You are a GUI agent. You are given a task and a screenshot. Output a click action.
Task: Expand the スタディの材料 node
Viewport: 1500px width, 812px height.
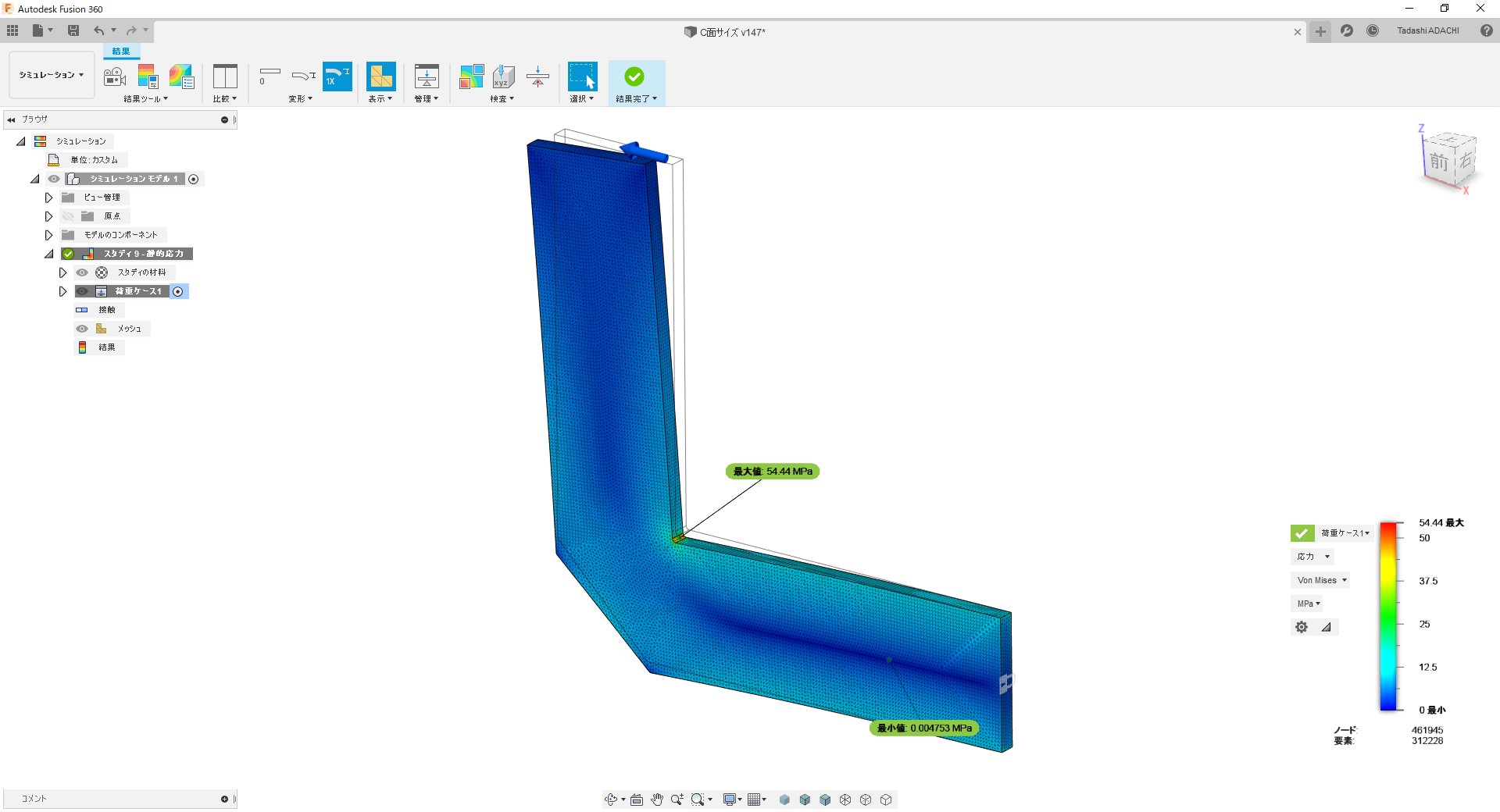click(62, 272)
